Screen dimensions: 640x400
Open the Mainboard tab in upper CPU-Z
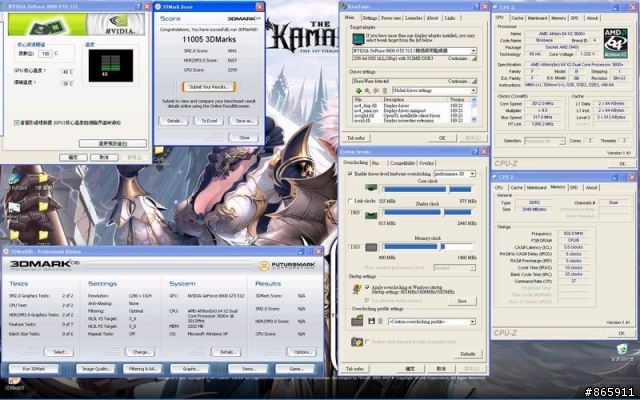pyautogui.click(x=537, y=18)
